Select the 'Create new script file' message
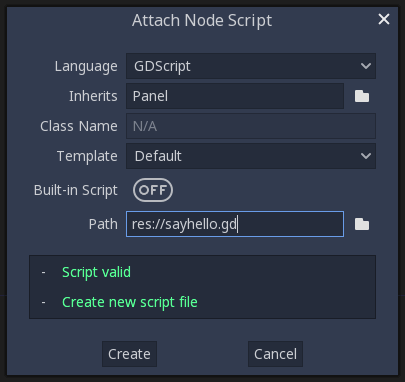Viewport: 405px width, 382px height. click(130, 302)
